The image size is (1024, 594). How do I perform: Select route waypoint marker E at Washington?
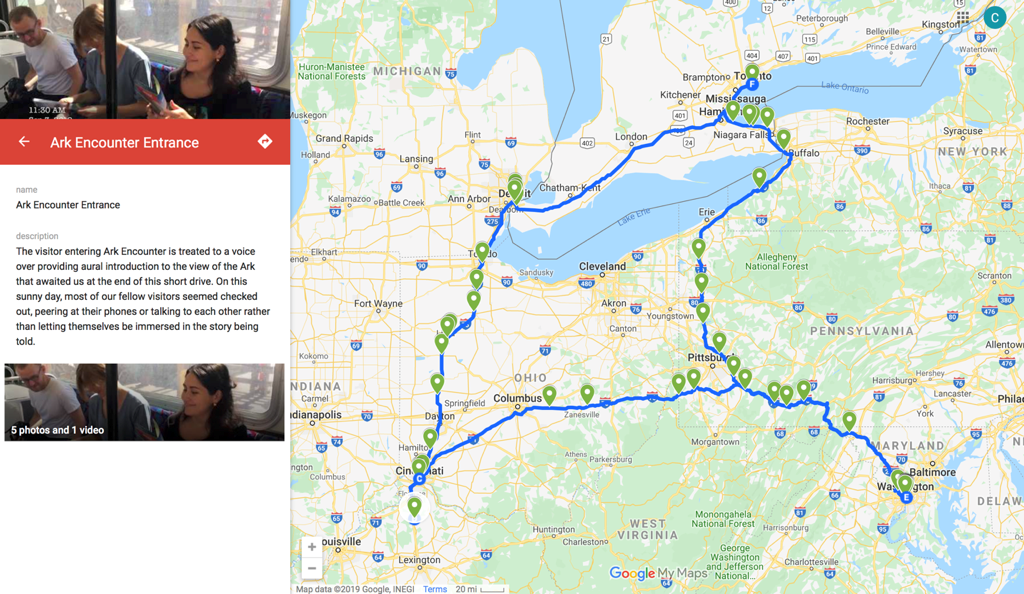906,497
